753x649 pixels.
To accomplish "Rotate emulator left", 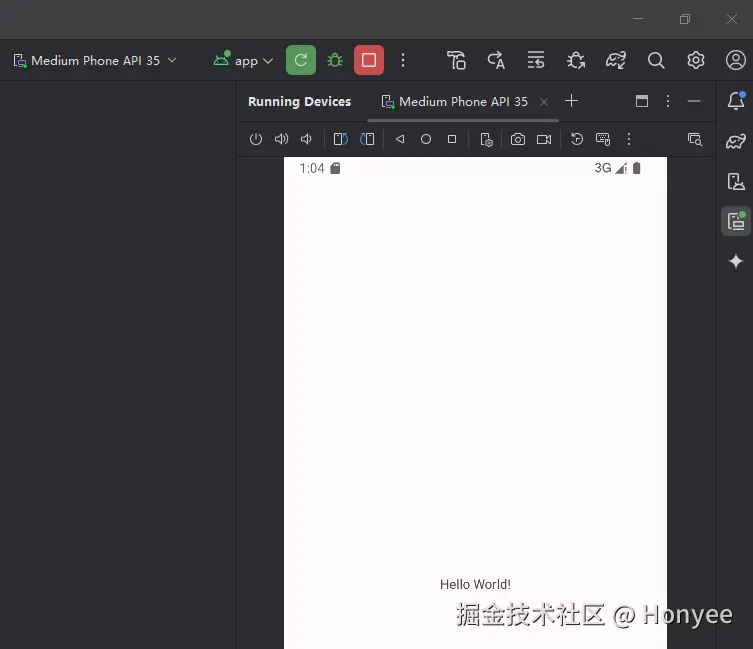I will (340, 139).
